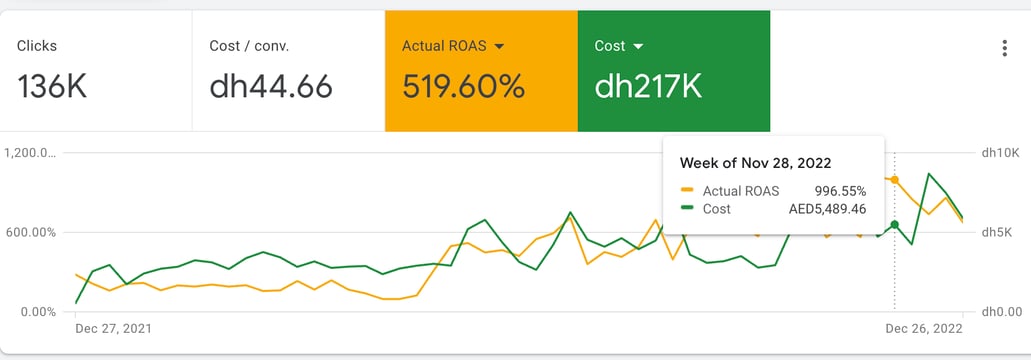
Task: Click the 996.55% value in tooltip
Action: point(840,191)
